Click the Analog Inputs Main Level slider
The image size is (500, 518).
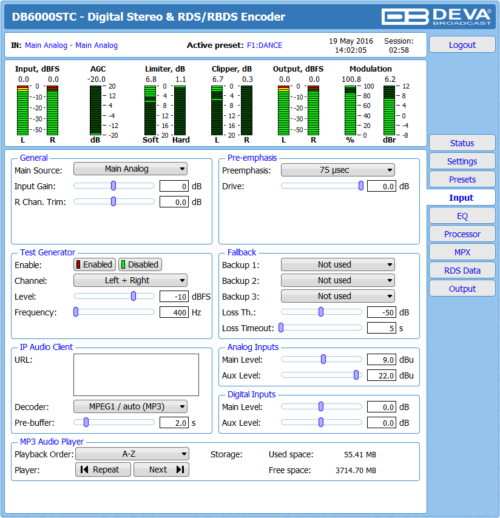click(x=321, y=359)
